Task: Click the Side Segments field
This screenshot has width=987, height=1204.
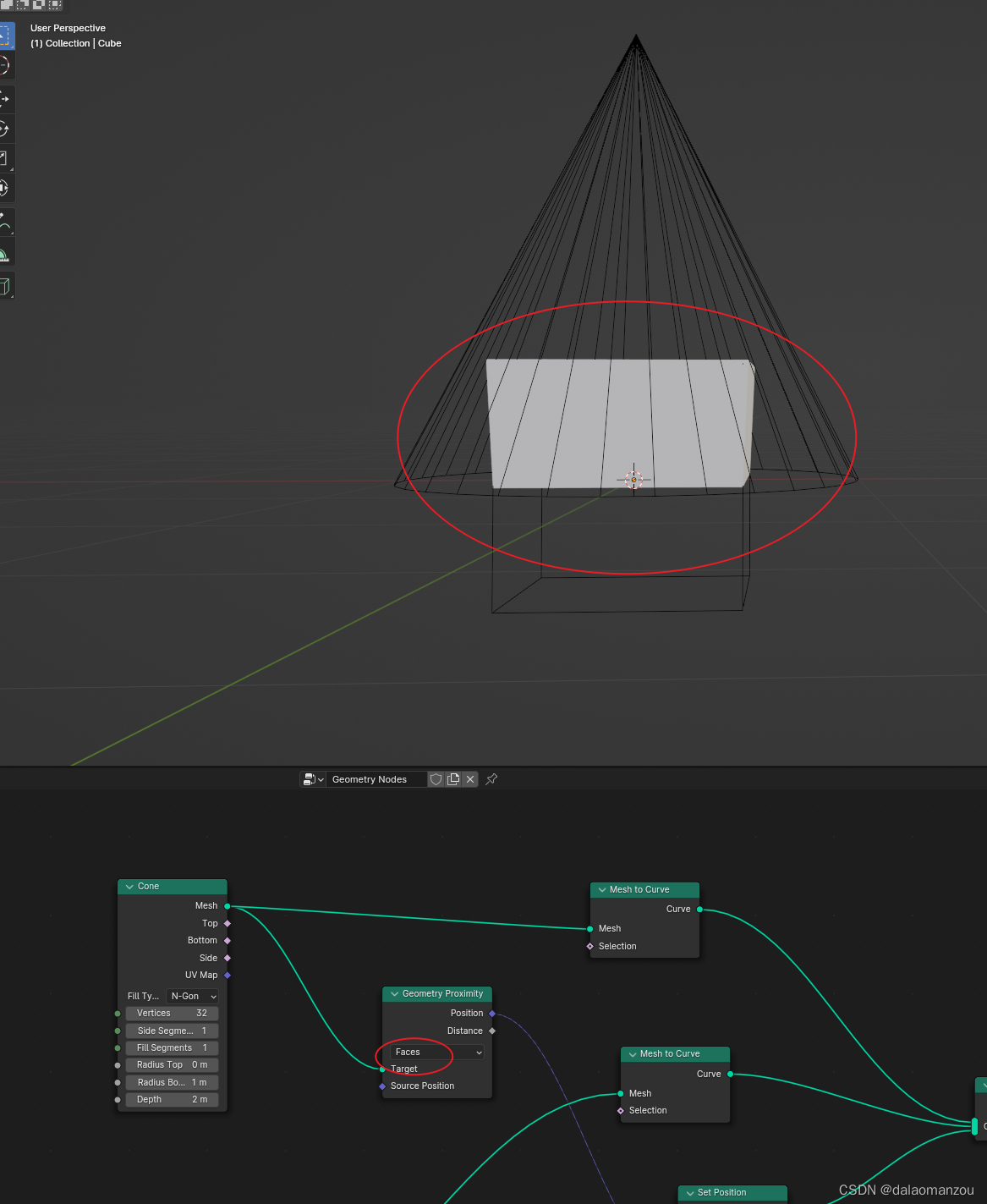Action: tap(172, 1031)
